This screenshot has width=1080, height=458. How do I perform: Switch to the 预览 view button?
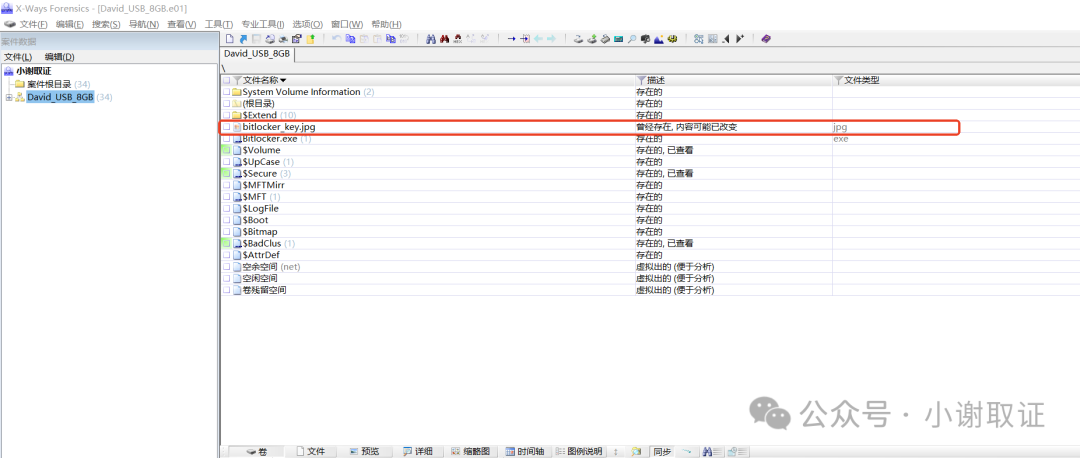coord(364,452)
